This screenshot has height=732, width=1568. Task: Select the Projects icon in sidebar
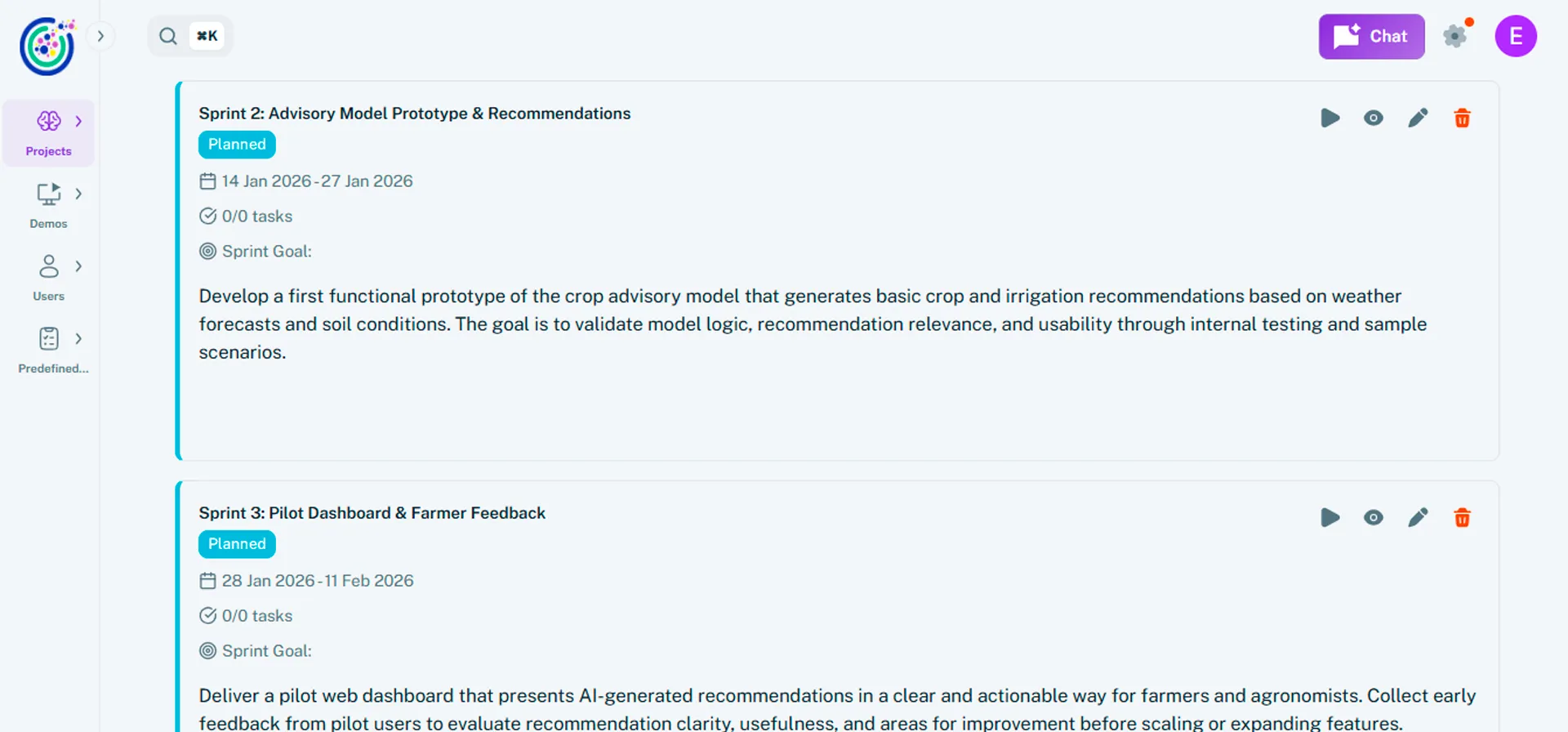[48, 121]
